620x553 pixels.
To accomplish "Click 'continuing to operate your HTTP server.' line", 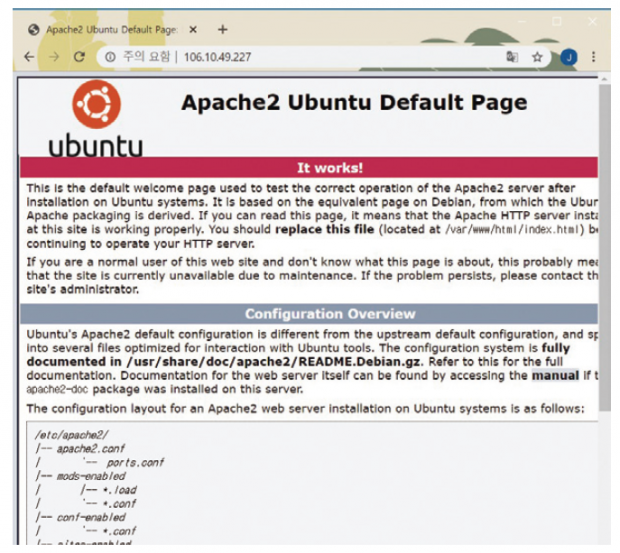I will click(140, 244).
